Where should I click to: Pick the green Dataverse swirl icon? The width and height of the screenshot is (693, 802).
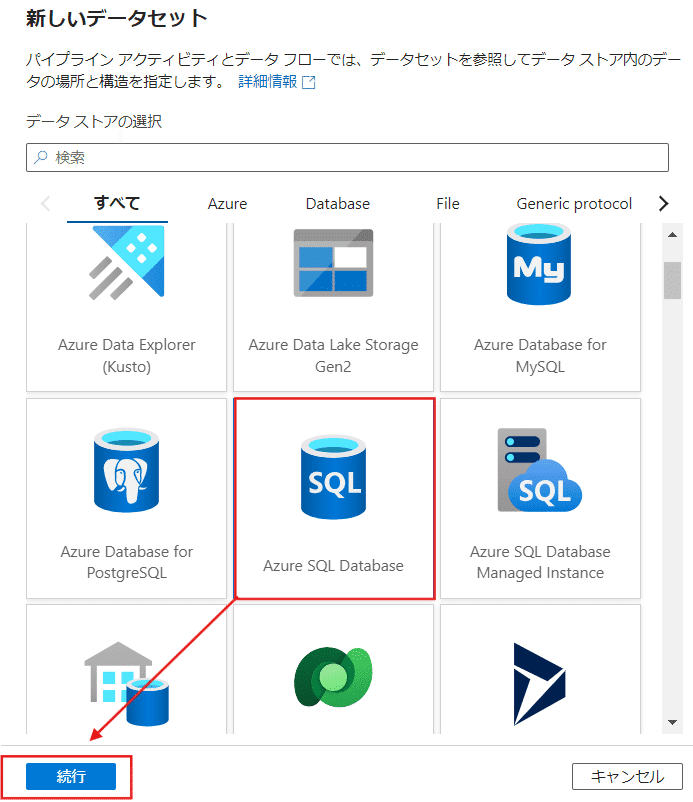point(333,677)
